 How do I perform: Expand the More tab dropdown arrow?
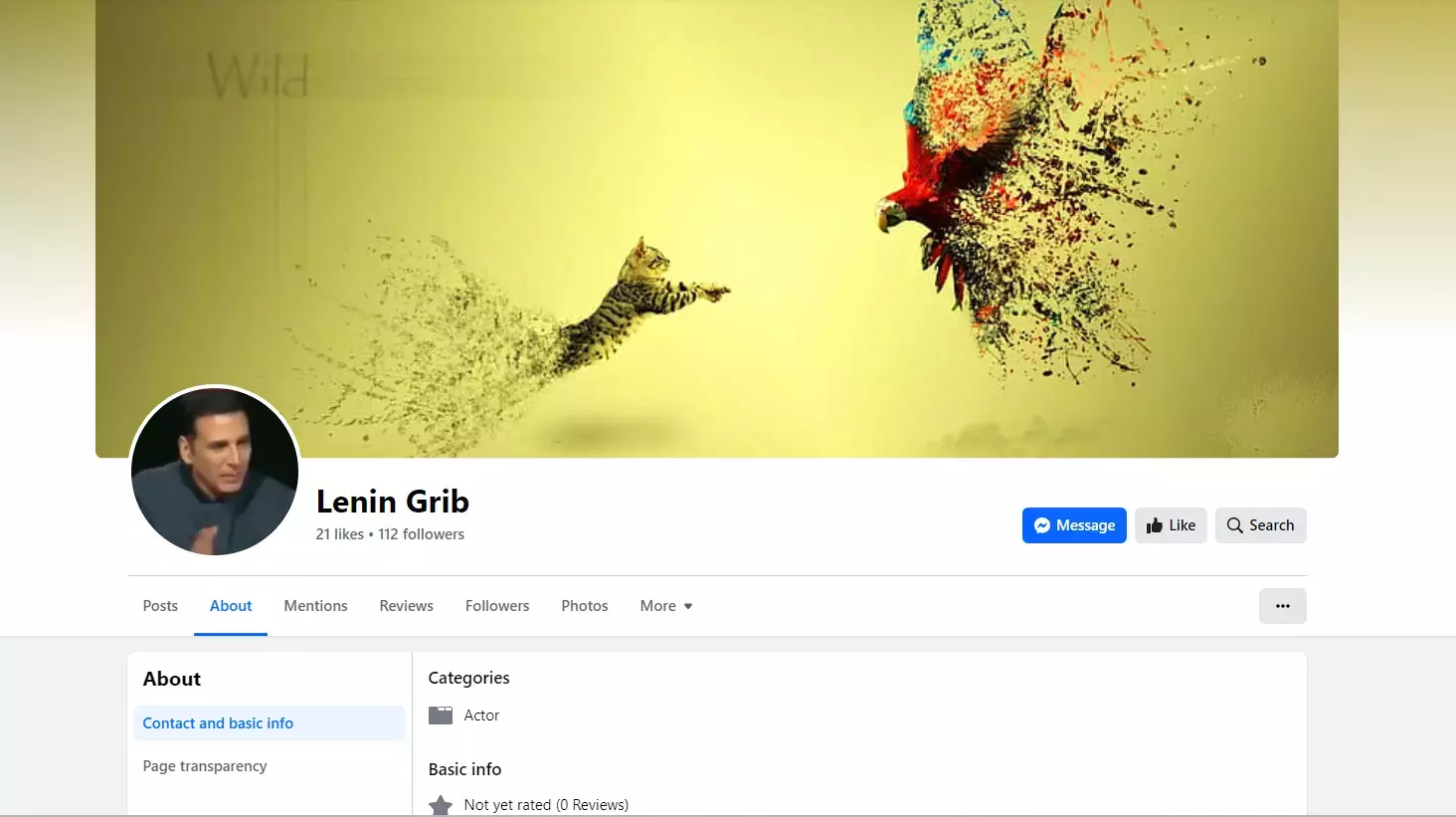(x=687, y=606)
